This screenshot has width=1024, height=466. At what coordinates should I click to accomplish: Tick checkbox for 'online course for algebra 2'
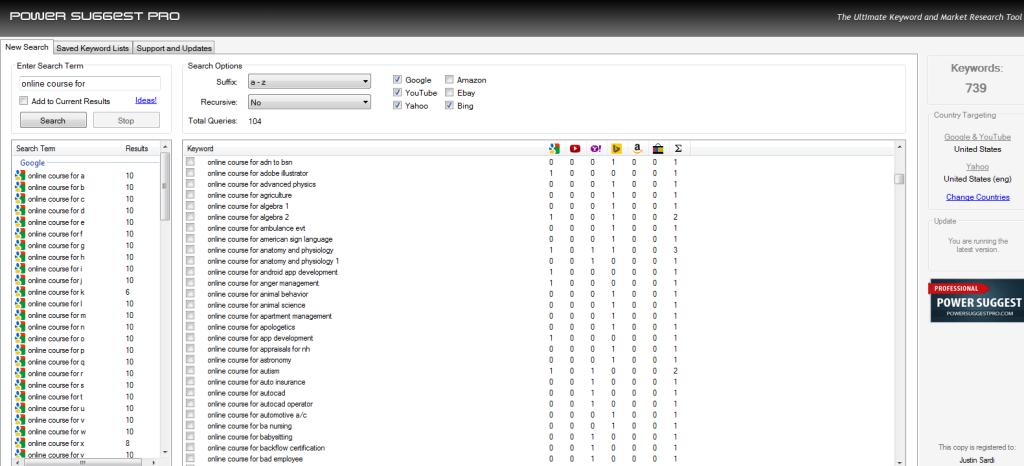190,217
